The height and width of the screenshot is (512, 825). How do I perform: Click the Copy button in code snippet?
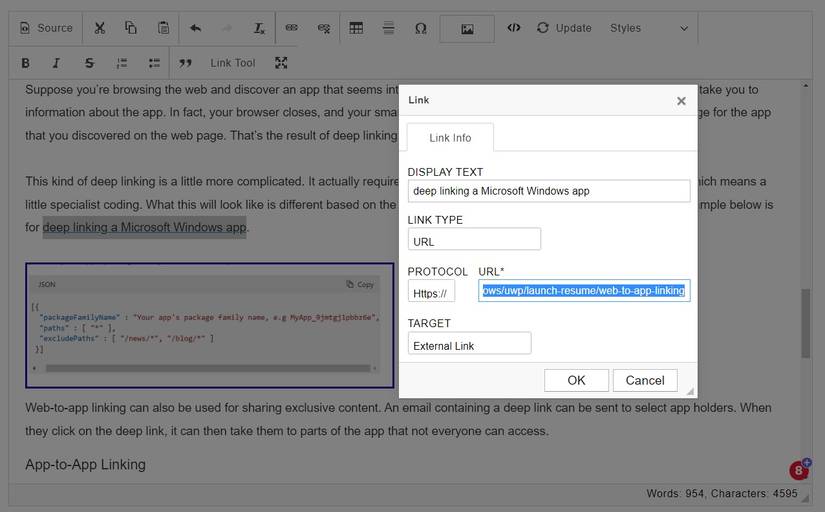tap(360, 284)
